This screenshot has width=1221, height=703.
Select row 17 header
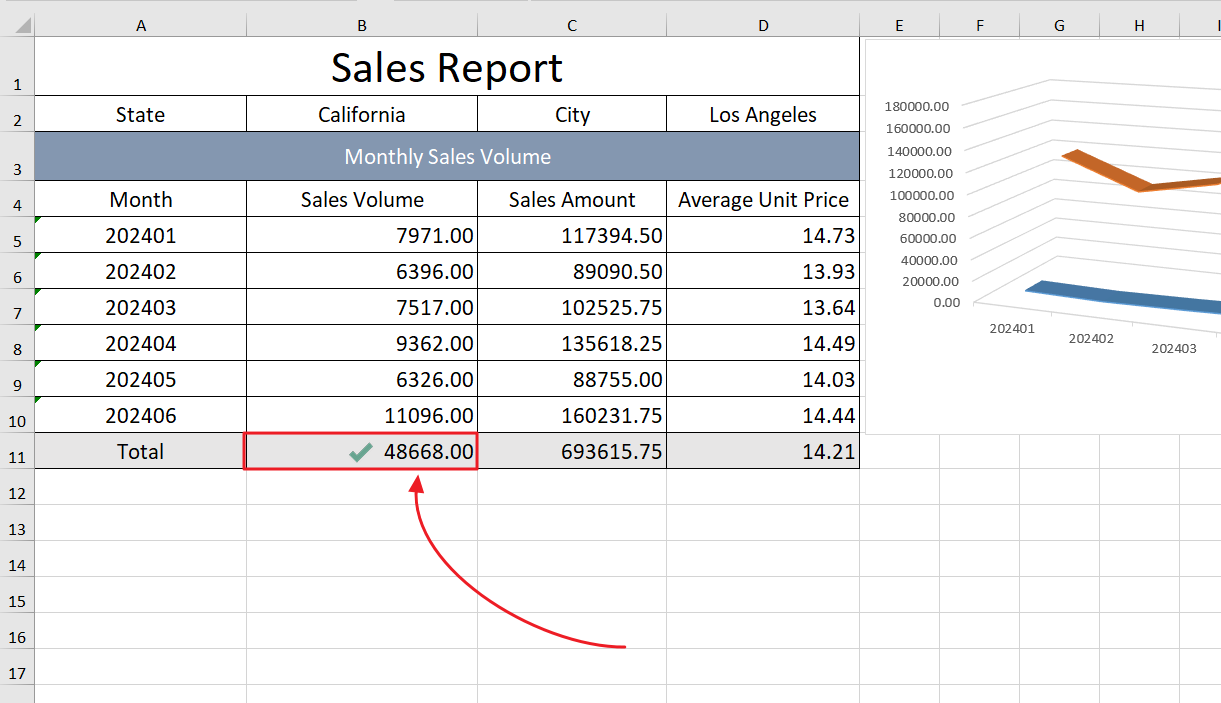(17, 667)
